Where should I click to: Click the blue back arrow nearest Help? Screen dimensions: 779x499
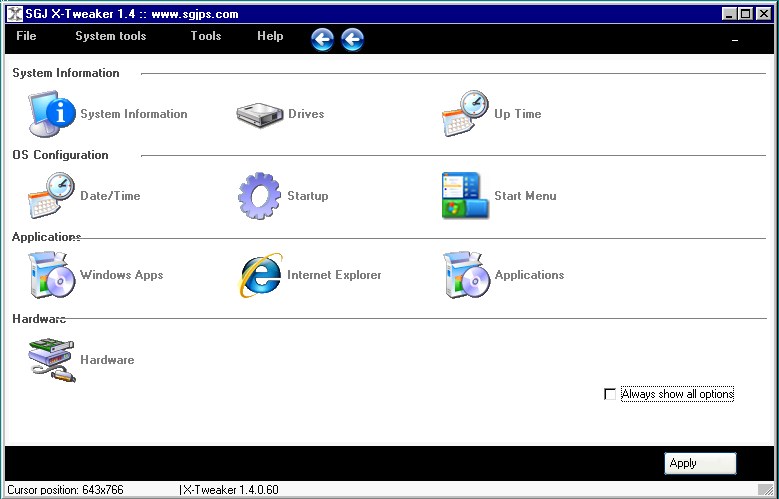(x=322, y=39)
